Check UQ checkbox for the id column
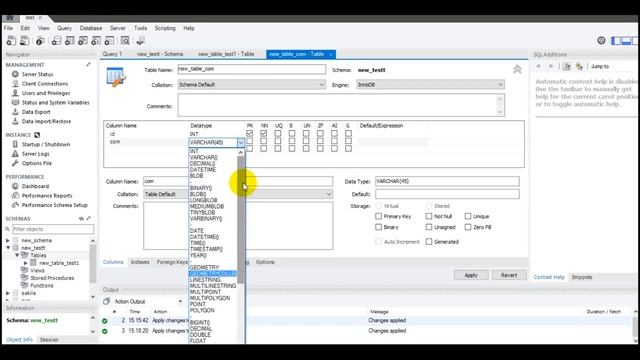640x360 pixels. (x=278, y=133)
